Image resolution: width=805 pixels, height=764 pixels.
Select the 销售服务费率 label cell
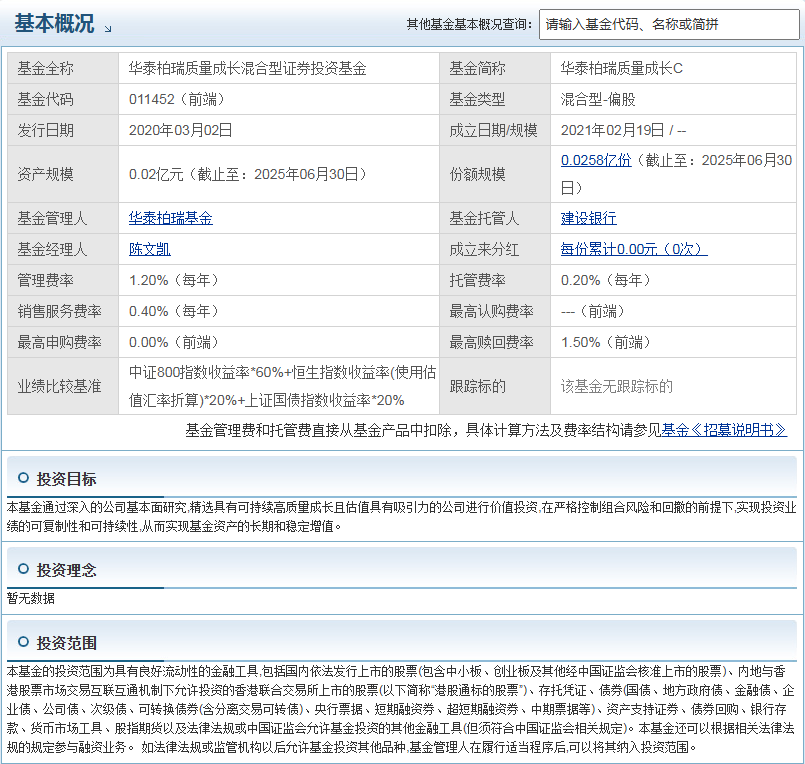(x=63, y=311)
